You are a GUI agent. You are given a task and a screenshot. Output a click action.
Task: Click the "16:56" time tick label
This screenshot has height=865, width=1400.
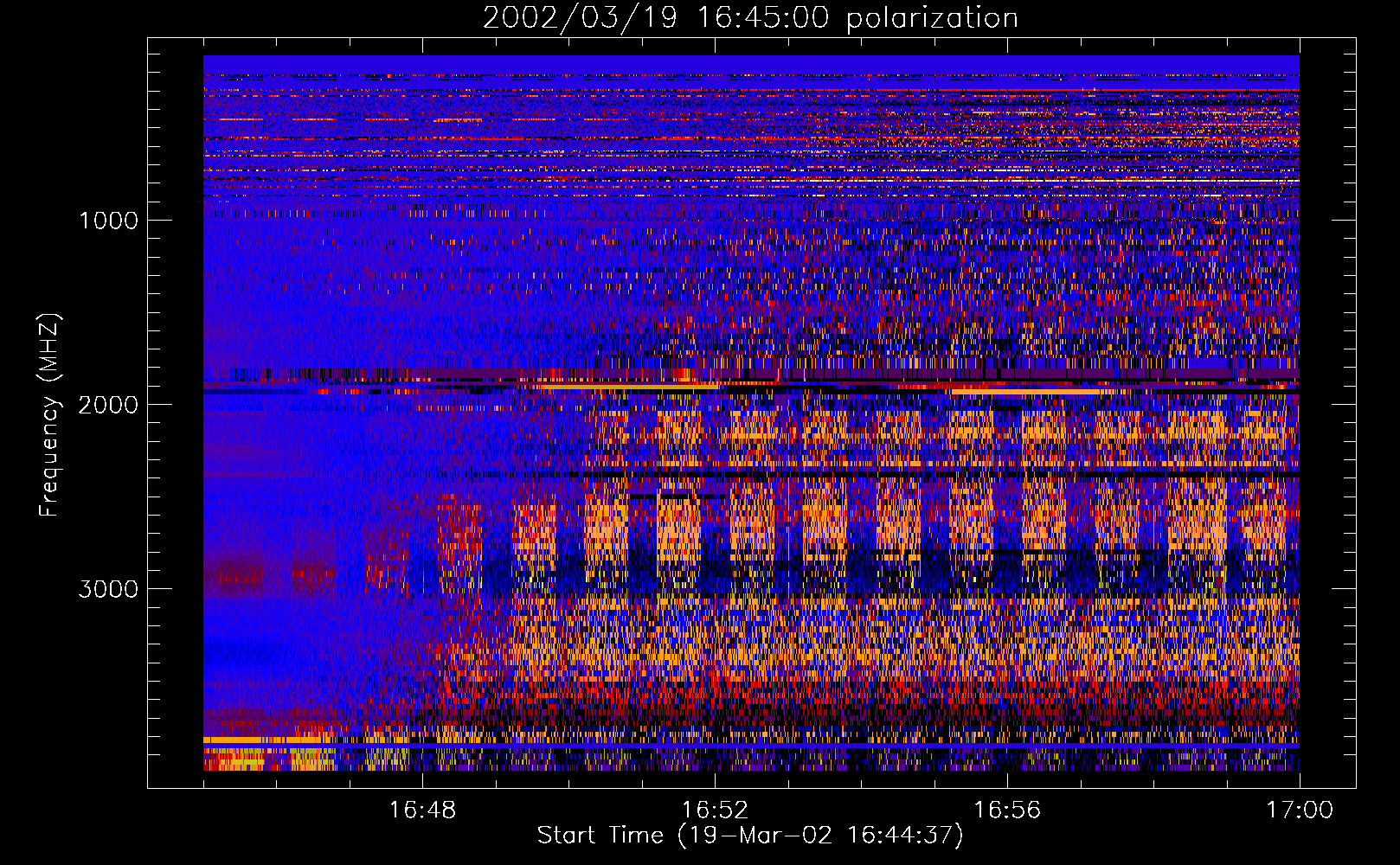point(1007,811)
